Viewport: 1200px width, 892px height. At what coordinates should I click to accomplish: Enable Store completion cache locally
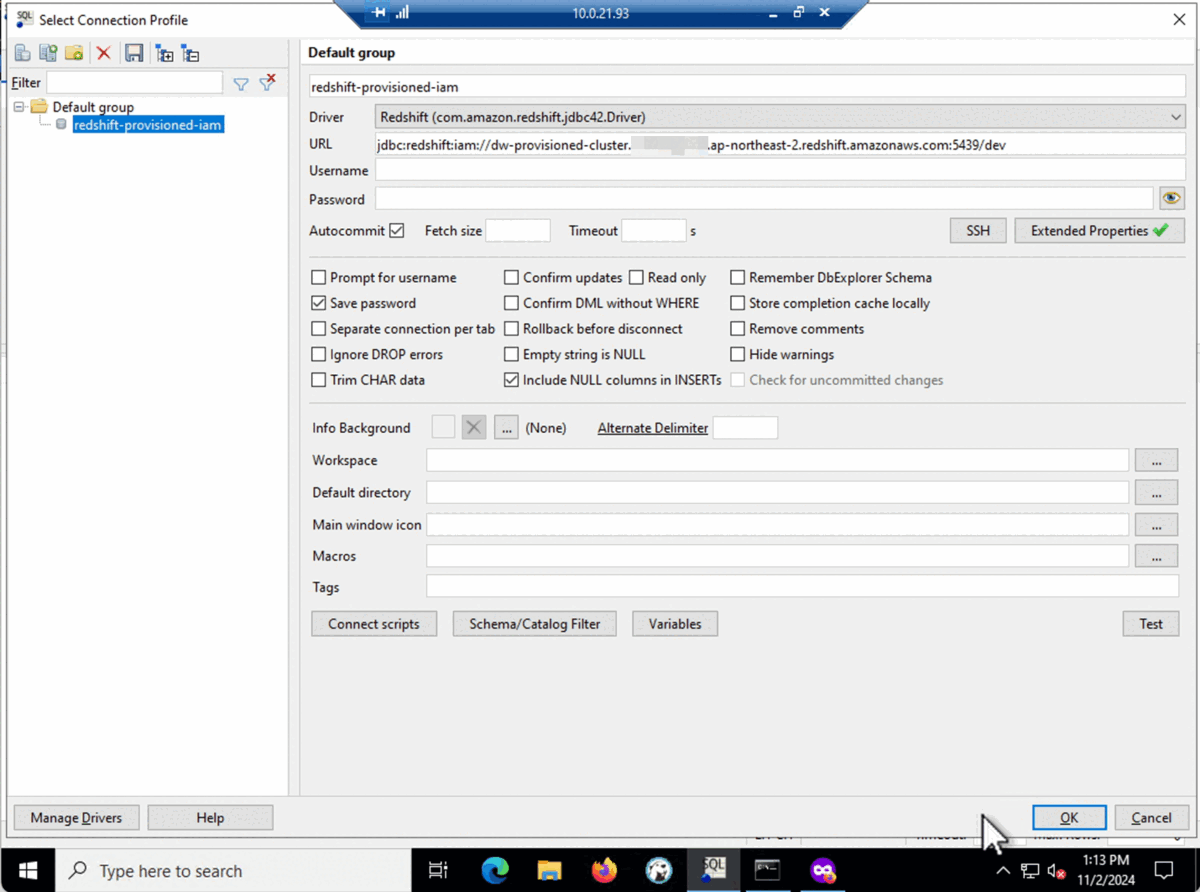(x=738, y=303)
